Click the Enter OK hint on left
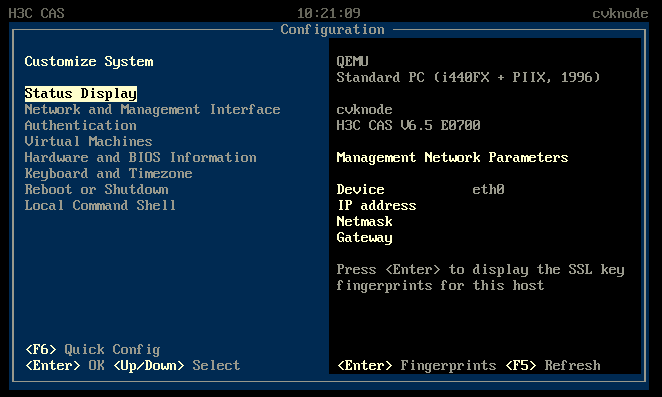The height and width of the screenshot is (397, 662). click(65, 365)
